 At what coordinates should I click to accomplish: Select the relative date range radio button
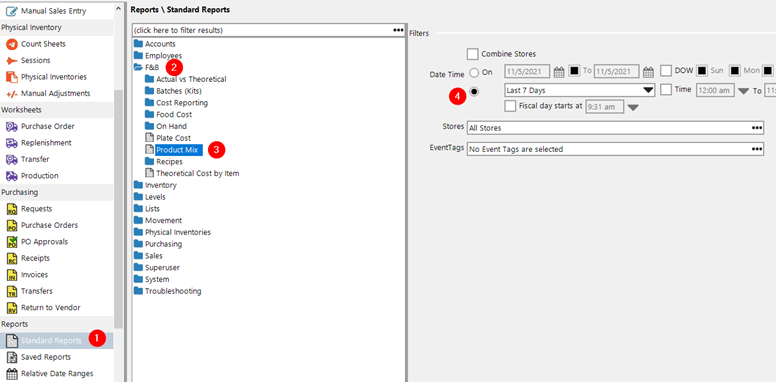tap(474, 92)
